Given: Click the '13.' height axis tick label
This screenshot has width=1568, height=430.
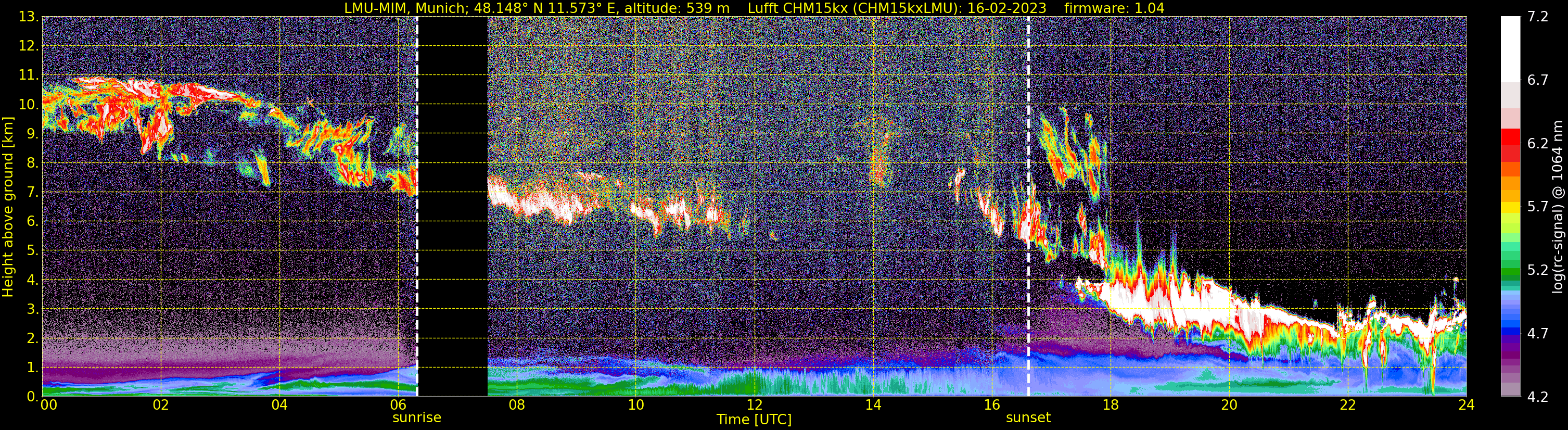Looking at the screenshot, I should click(29, 17).
